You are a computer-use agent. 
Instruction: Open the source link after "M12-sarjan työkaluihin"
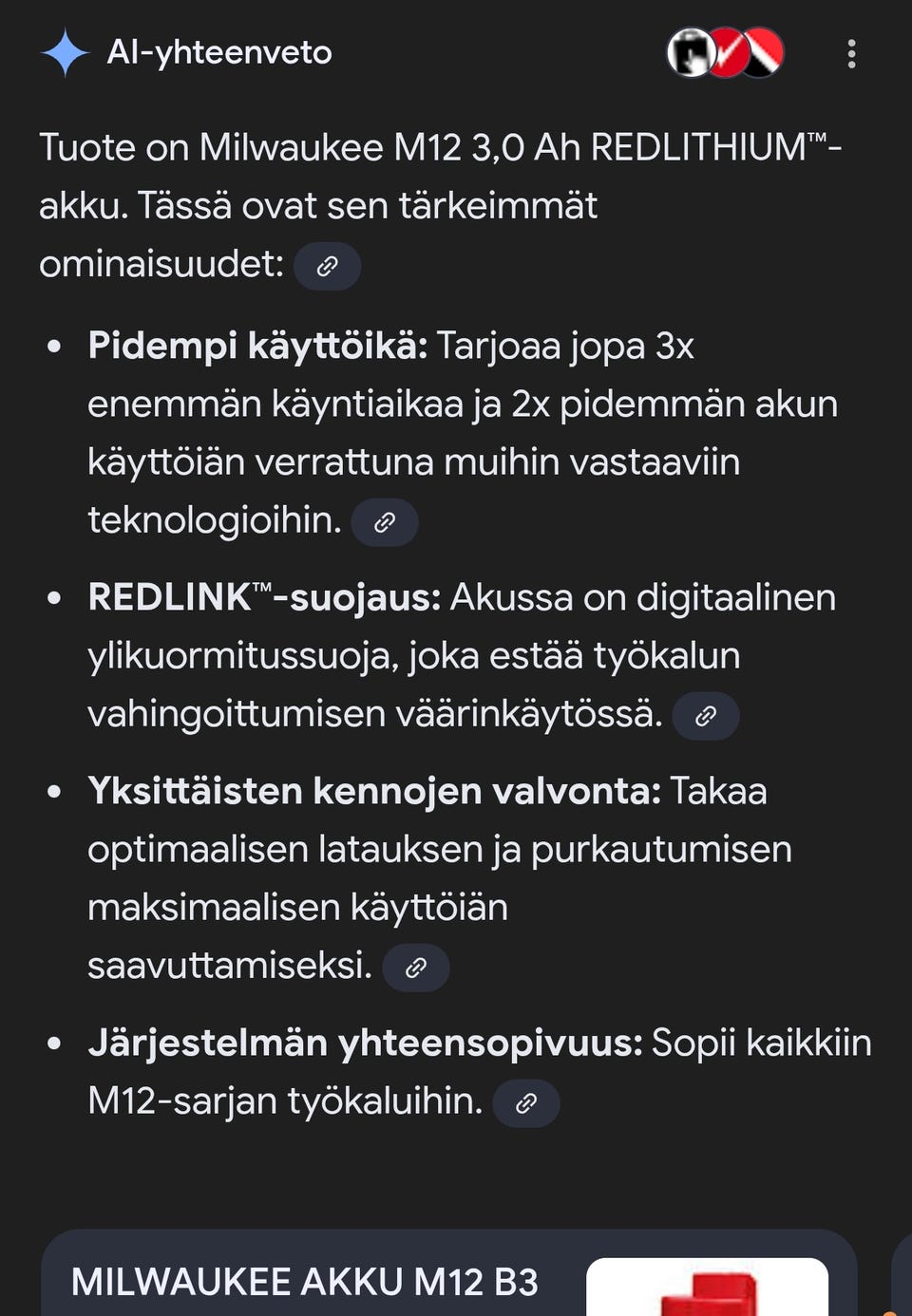pyautogui.click(x=527, y=1101)
